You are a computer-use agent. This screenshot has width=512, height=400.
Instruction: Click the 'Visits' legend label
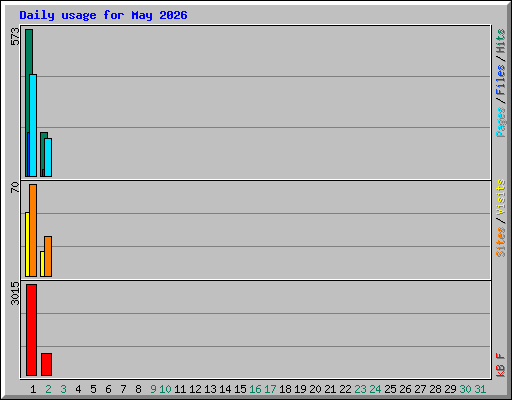(500, 197)
